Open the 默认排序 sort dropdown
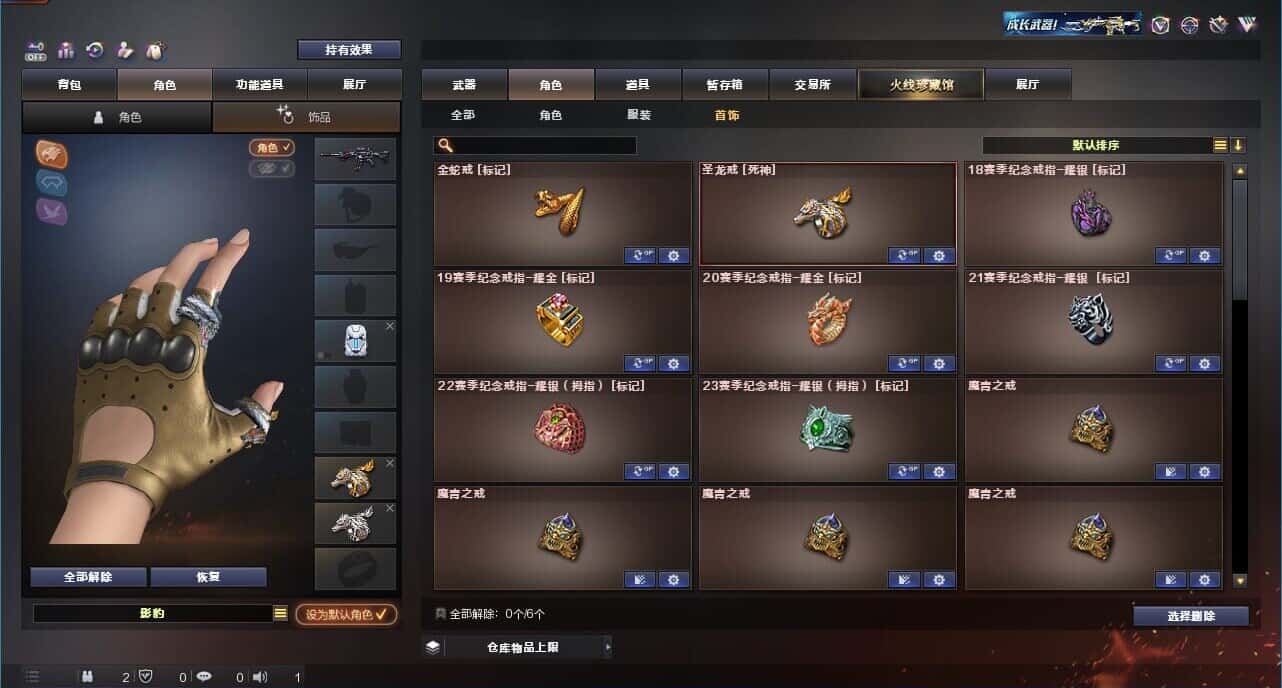The width and height of the screenshot is (1282, 688). pos(1097,145)
